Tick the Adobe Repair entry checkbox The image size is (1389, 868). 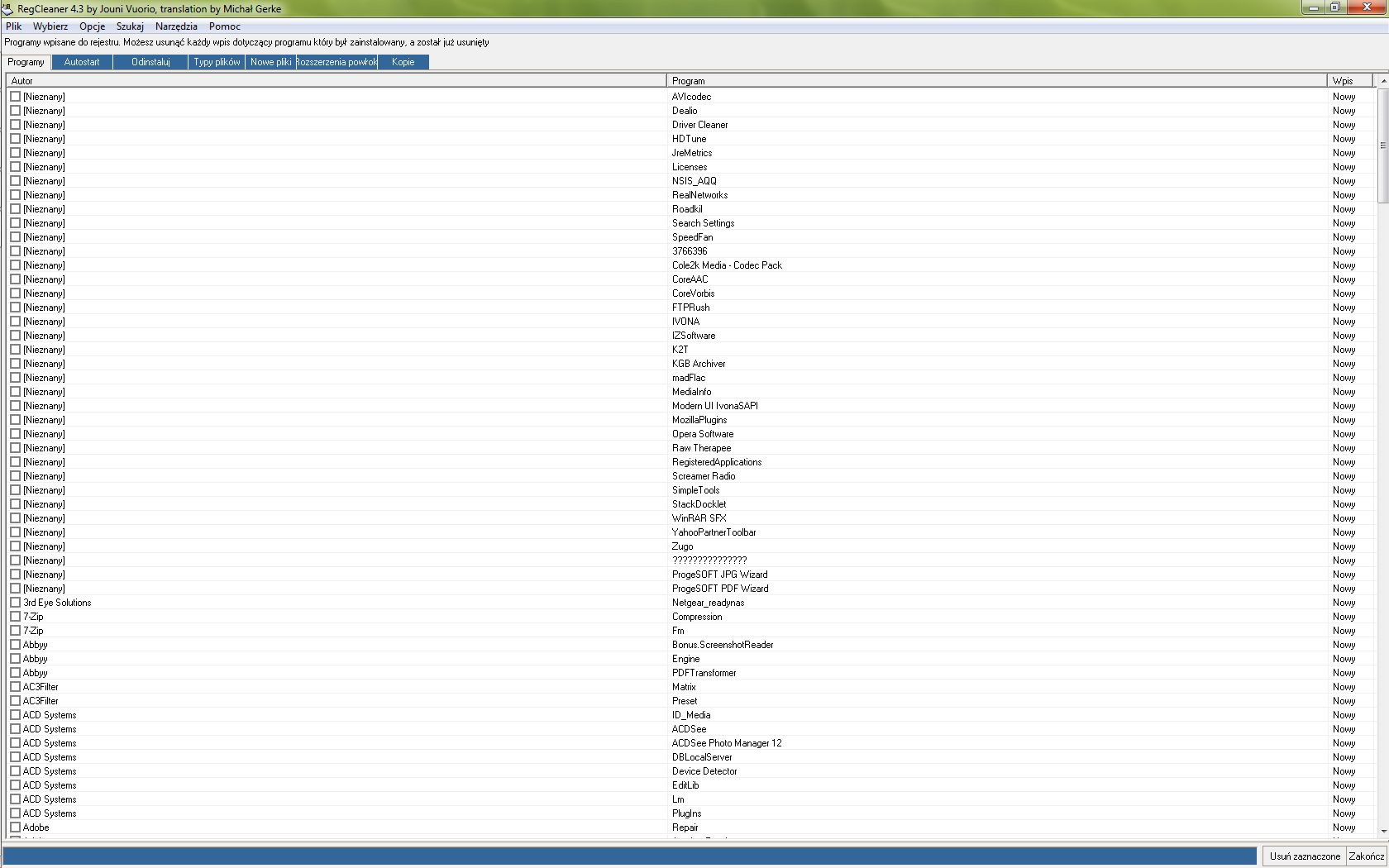15,827
